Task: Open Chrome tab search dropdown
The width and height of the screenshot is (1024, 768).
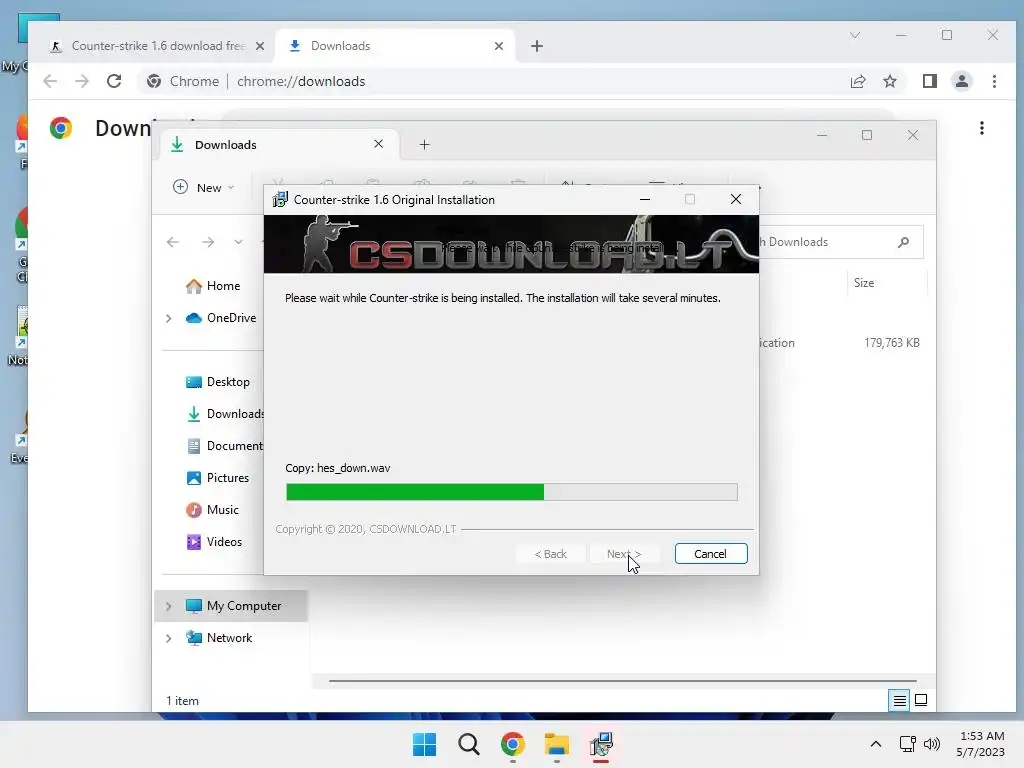Action: (855, 35)
